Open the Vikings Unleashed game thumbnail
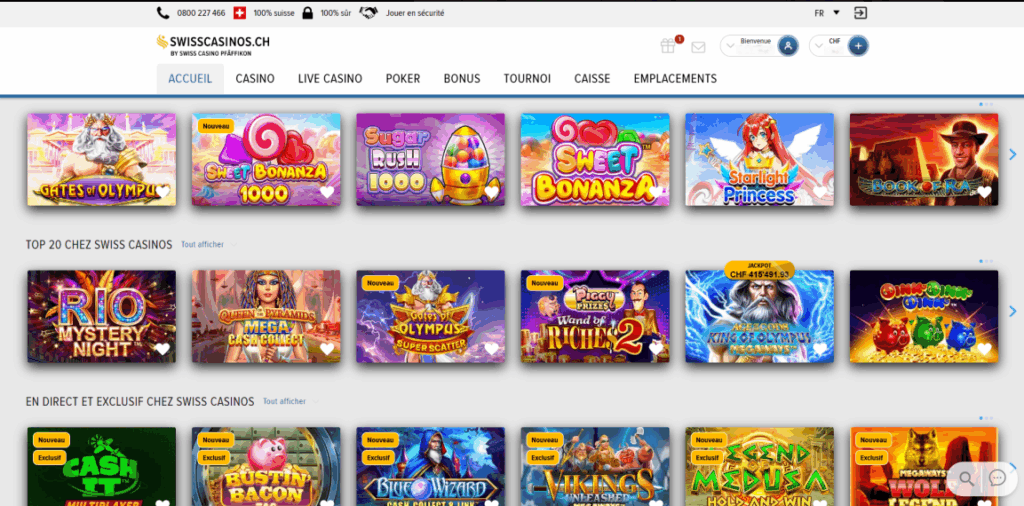1024x506 pixels. 595,466
